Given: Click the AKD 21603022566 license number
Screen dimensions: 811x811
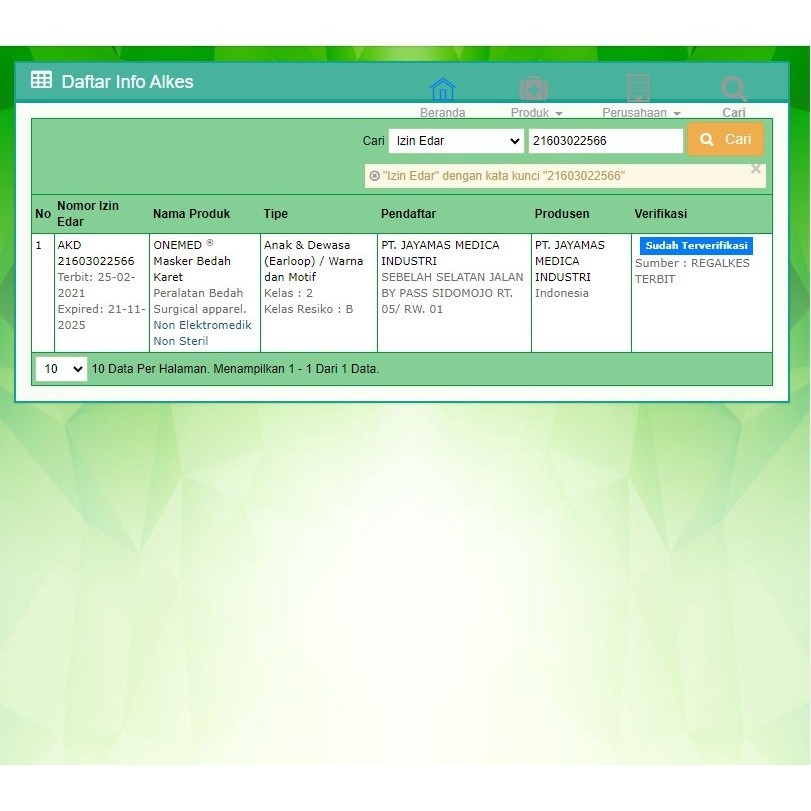Looking at the screenshot, I should click(x=96, y=253).
